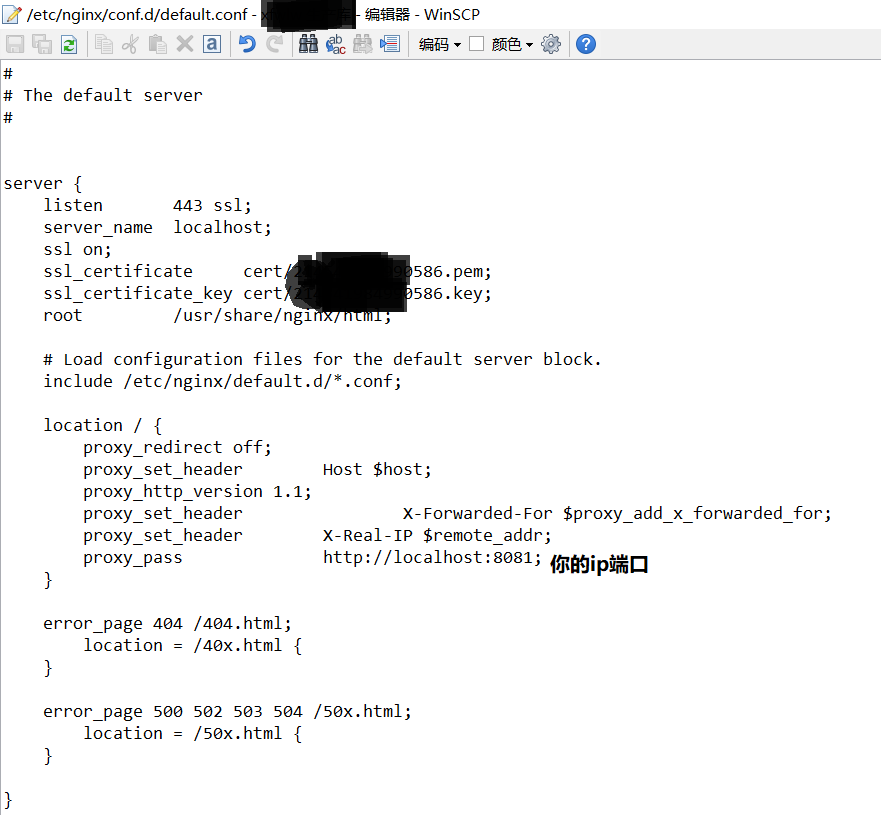
Task: Click the Find Next icon
Action: [x=363, y=44]
